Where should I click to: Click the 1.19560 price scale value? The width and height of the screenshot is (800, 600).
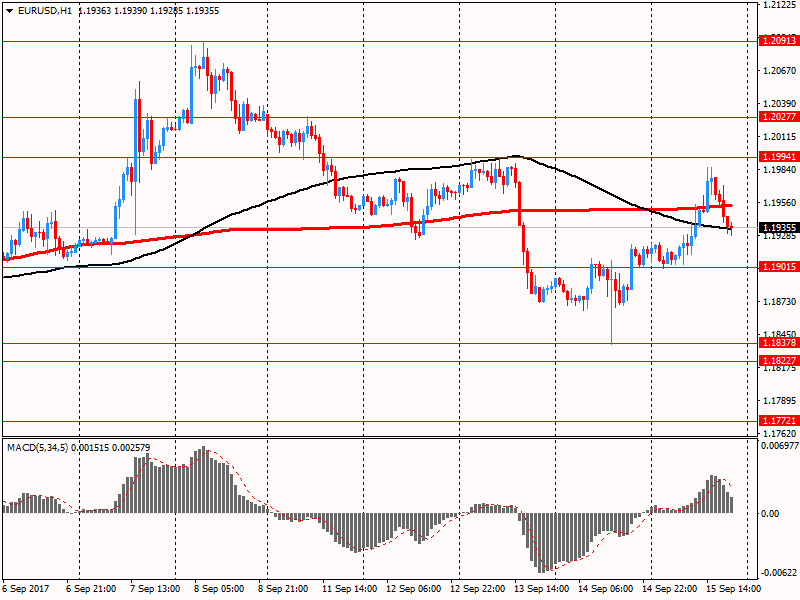pyautogui.click(x=779, y=203)
